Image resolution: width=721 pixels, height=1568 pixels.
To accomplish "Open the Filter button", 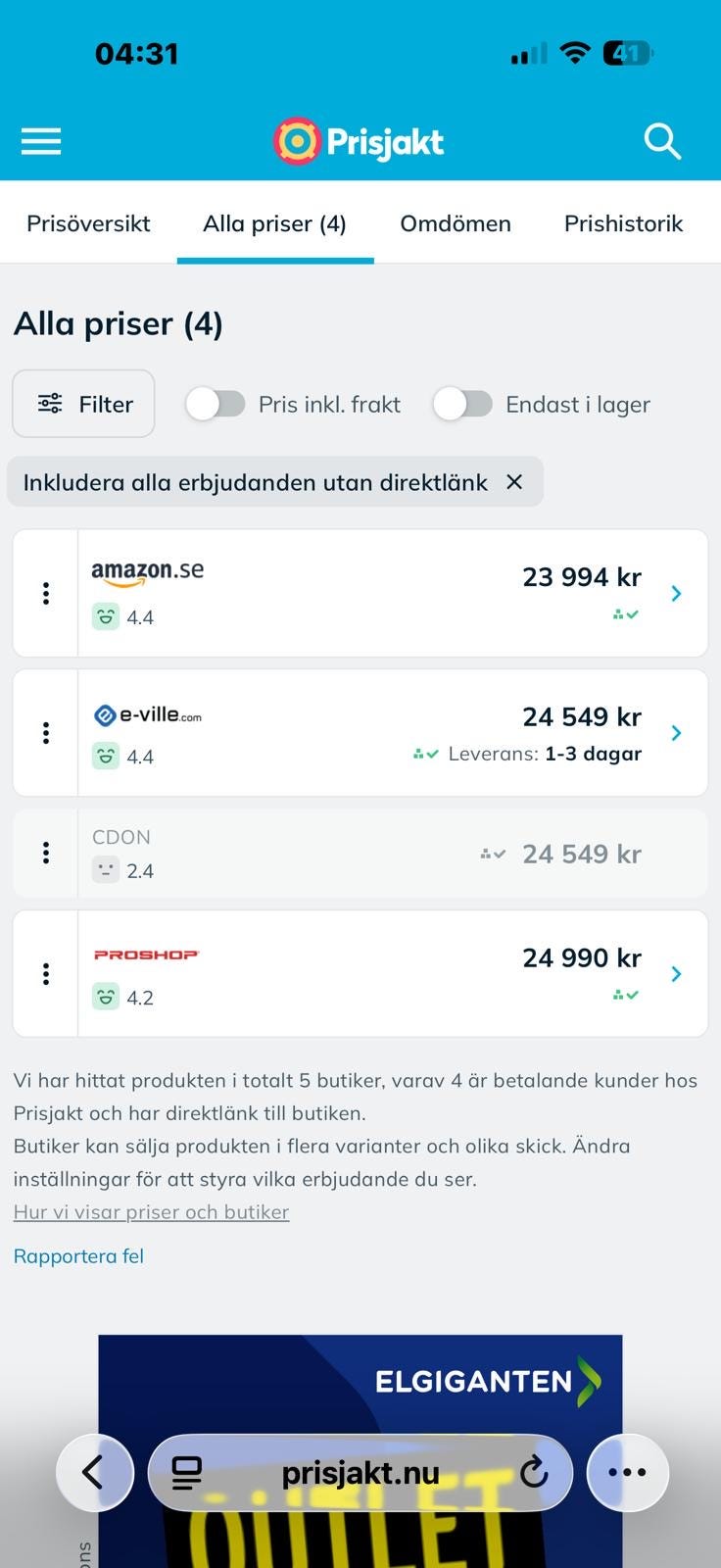I will click(84, 404).
